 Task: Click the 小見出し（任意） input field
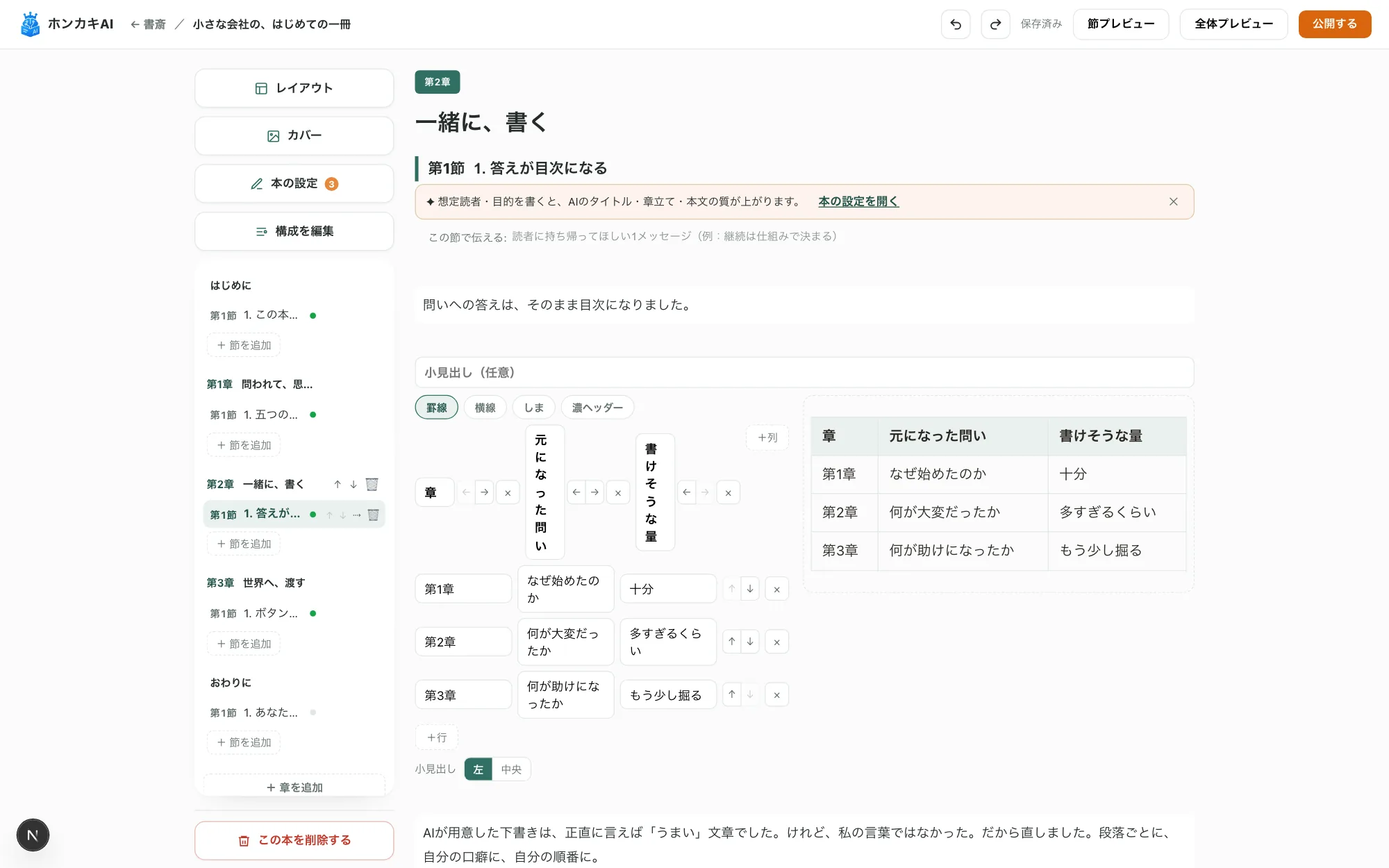pos(804,373)
